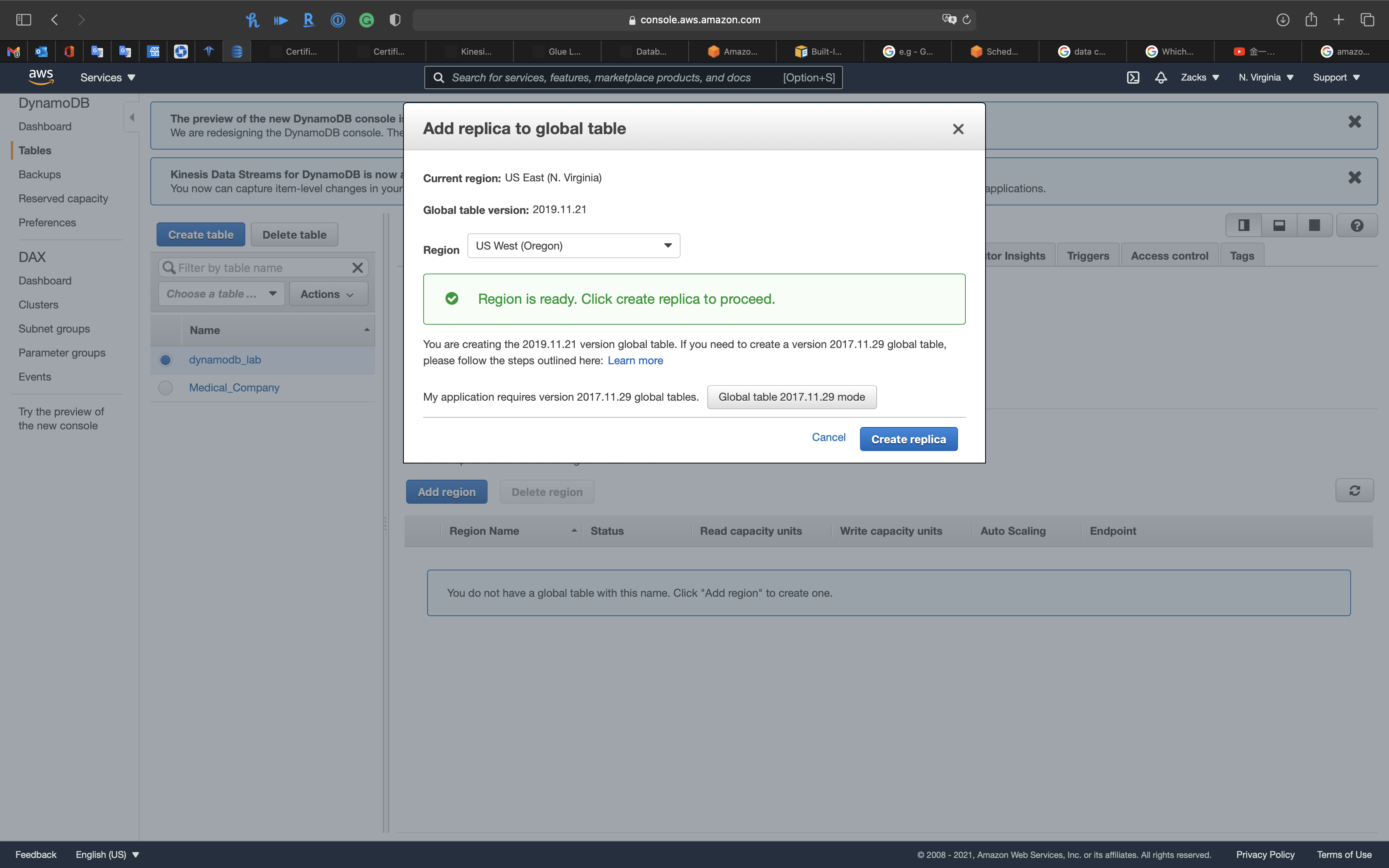1389x868 pixels.
Task: Open the Region dropdown showing US West (Oregon)
Action: pyautogui.click(x=574, y=246)
